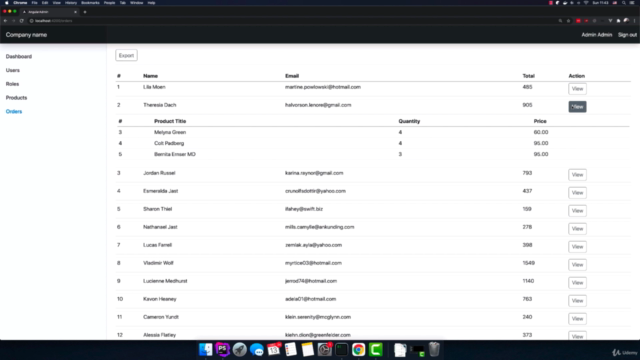Viewport: 640px width, 360px height.
Task: Go to Products in sidebar
Action: 16,98
